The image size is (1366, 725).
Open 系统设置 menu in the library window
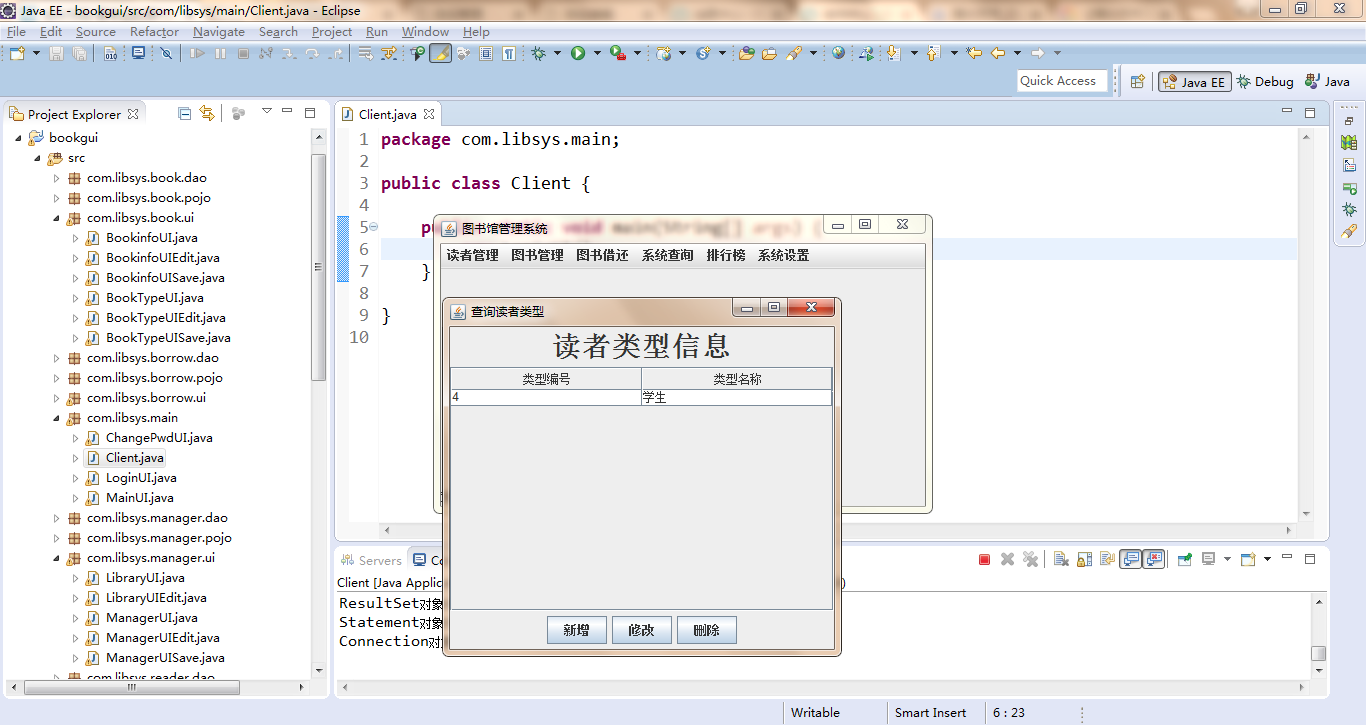[x=783, y=255]
